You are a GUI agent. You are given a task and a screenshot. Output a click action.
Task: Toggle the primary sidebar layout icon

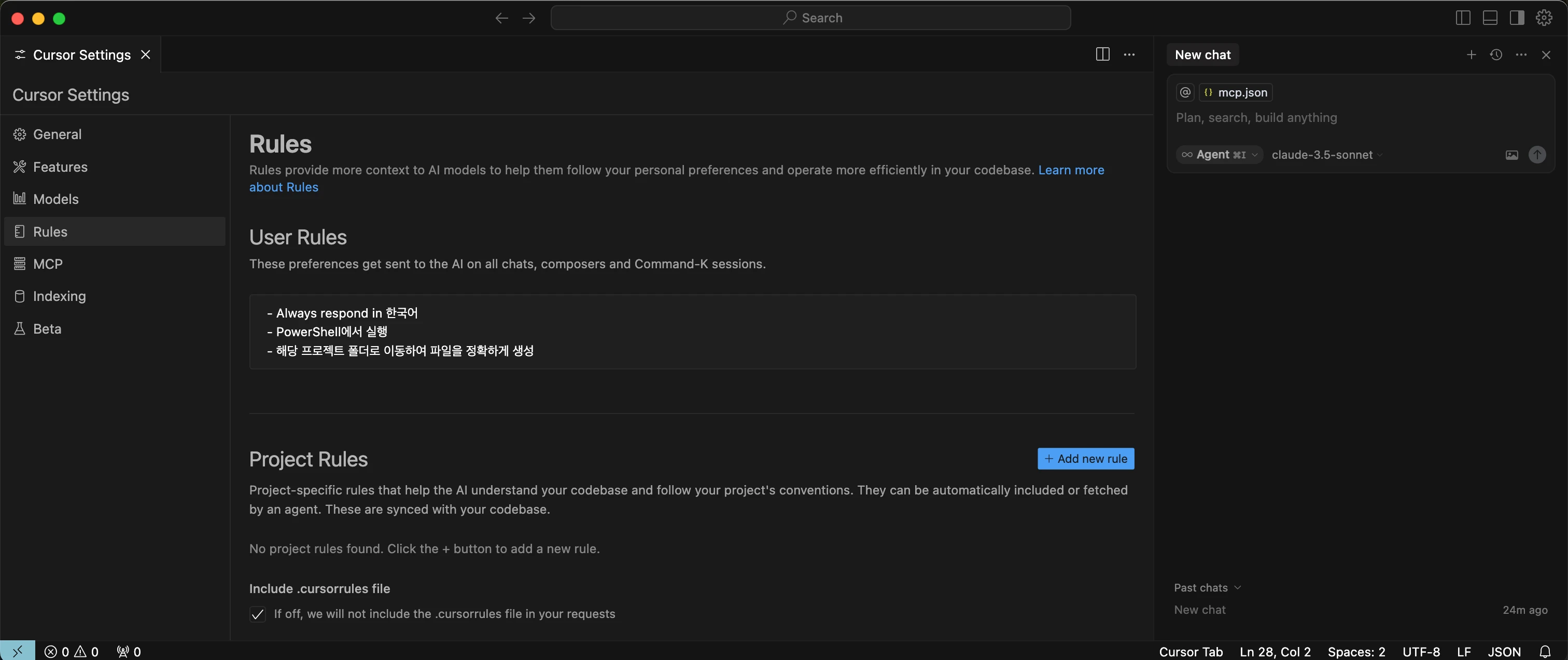click(1463, 18)
